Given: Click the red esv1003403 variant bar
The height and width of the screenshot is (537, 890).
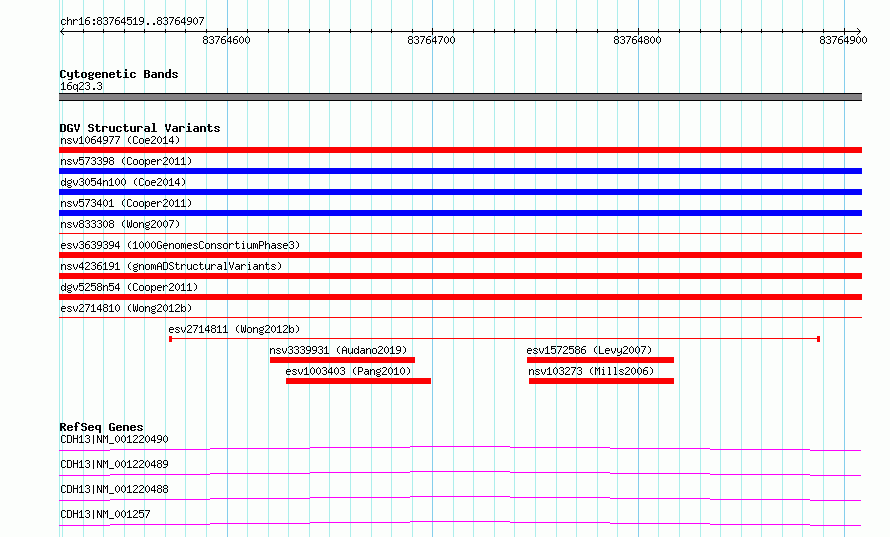Looking at the screenshot, I should pos(358,381).
